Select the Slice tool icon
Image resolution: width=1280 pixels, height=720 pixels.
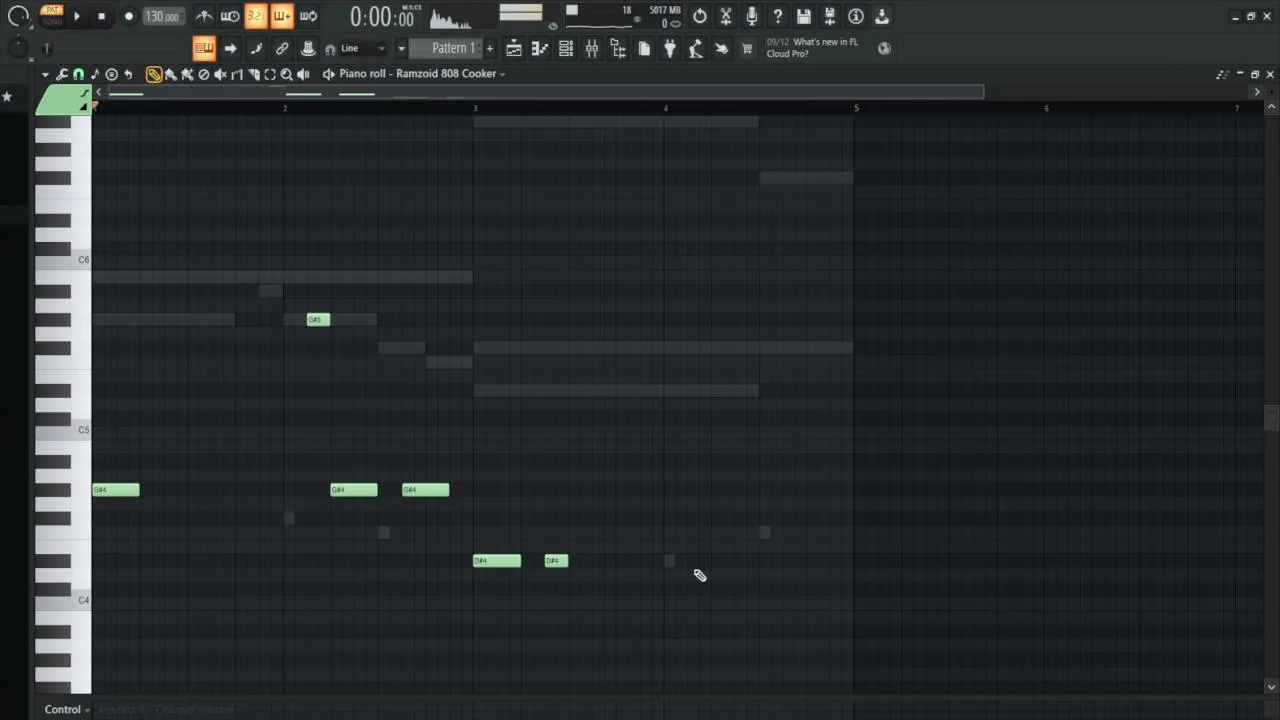coord(253,74)
